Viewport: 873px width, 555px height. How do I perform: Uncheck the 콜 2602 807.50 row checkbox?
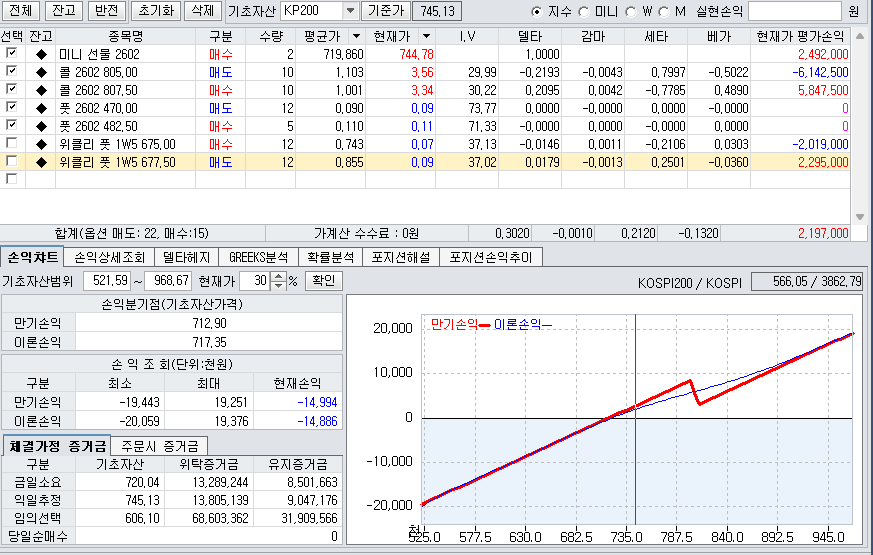point(11,89)
